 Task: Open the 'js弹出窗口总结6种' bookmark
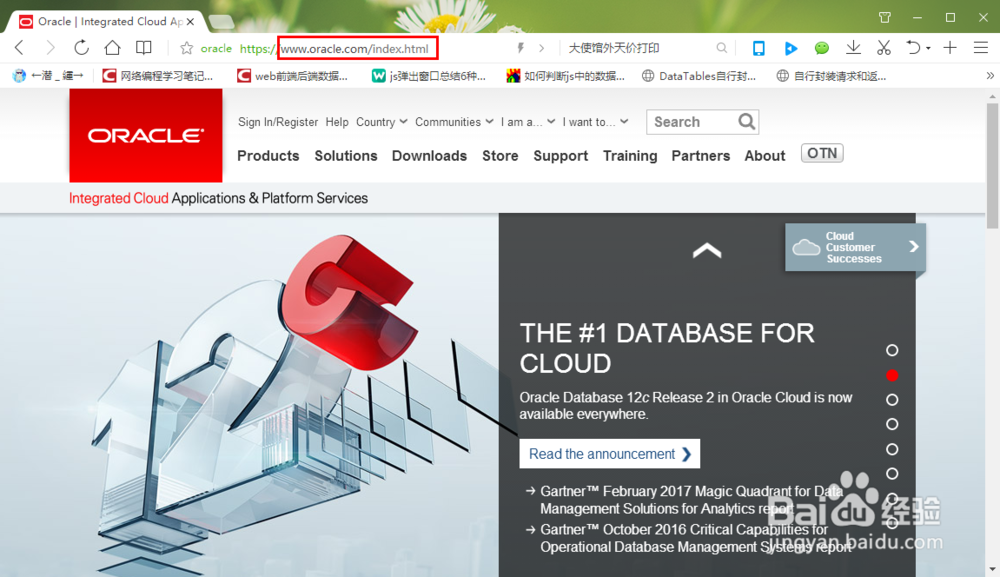pos(429,76)
